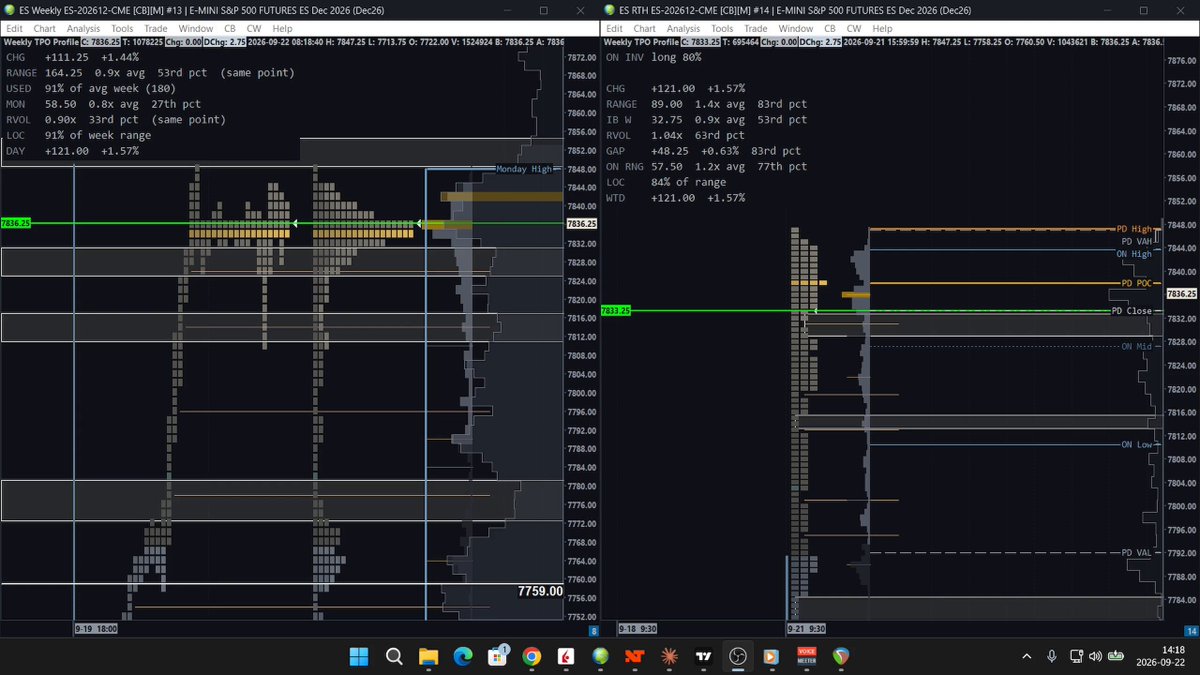This screenshot has width=1200, height=675.
Task: Launch File Explorer from the taskbar
Action: click(428, 656)
